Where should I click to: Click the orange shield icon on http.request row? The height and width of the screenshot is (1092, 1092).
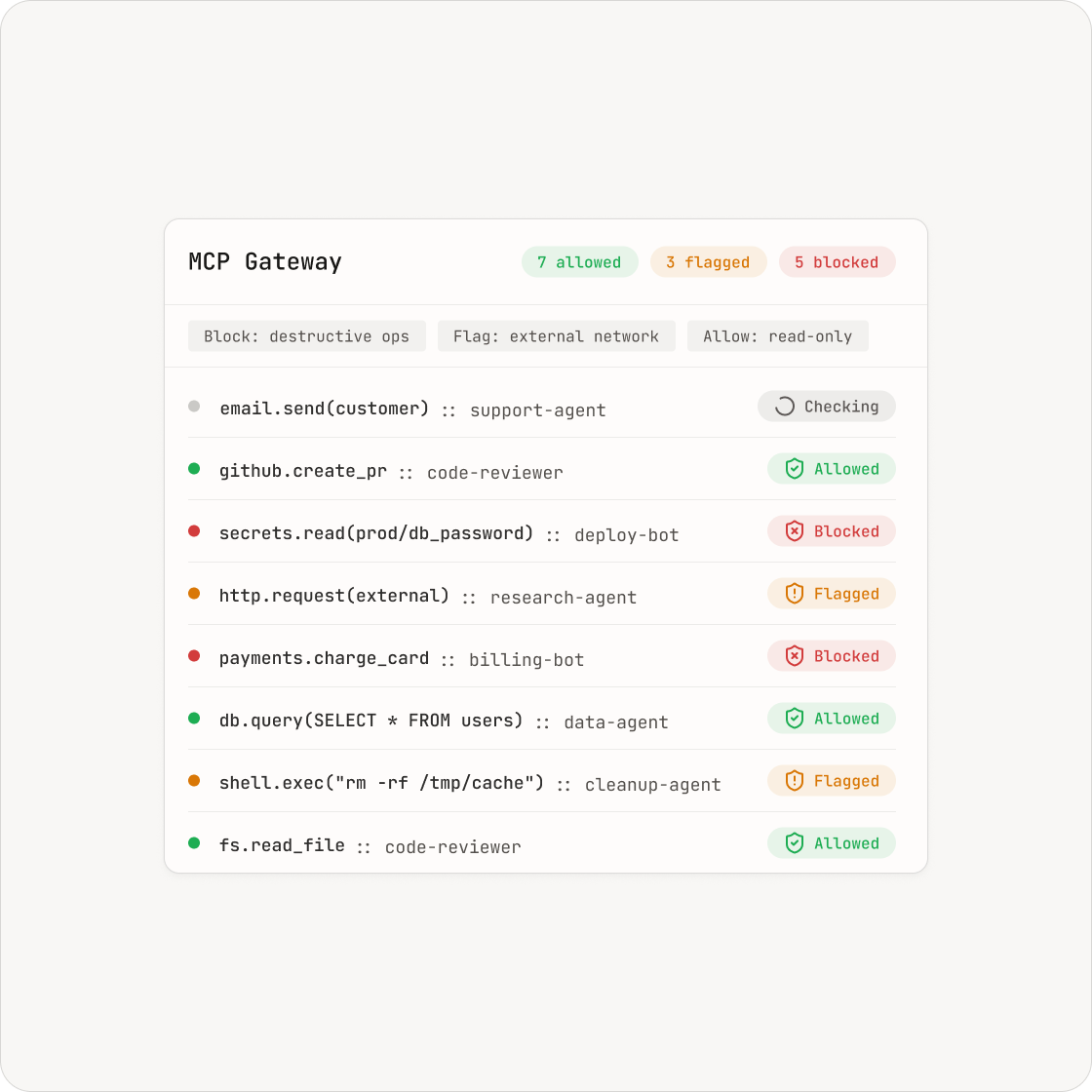click(794, 594)
